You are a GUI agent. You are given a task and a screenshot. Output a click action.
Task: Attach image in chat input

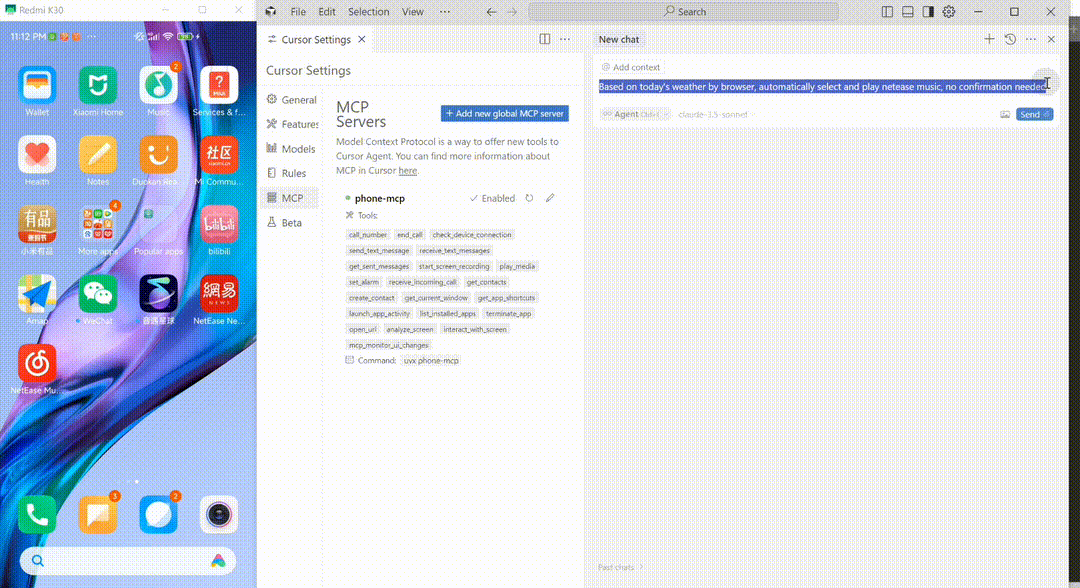pyautogui.click(x=1004, y=115)
